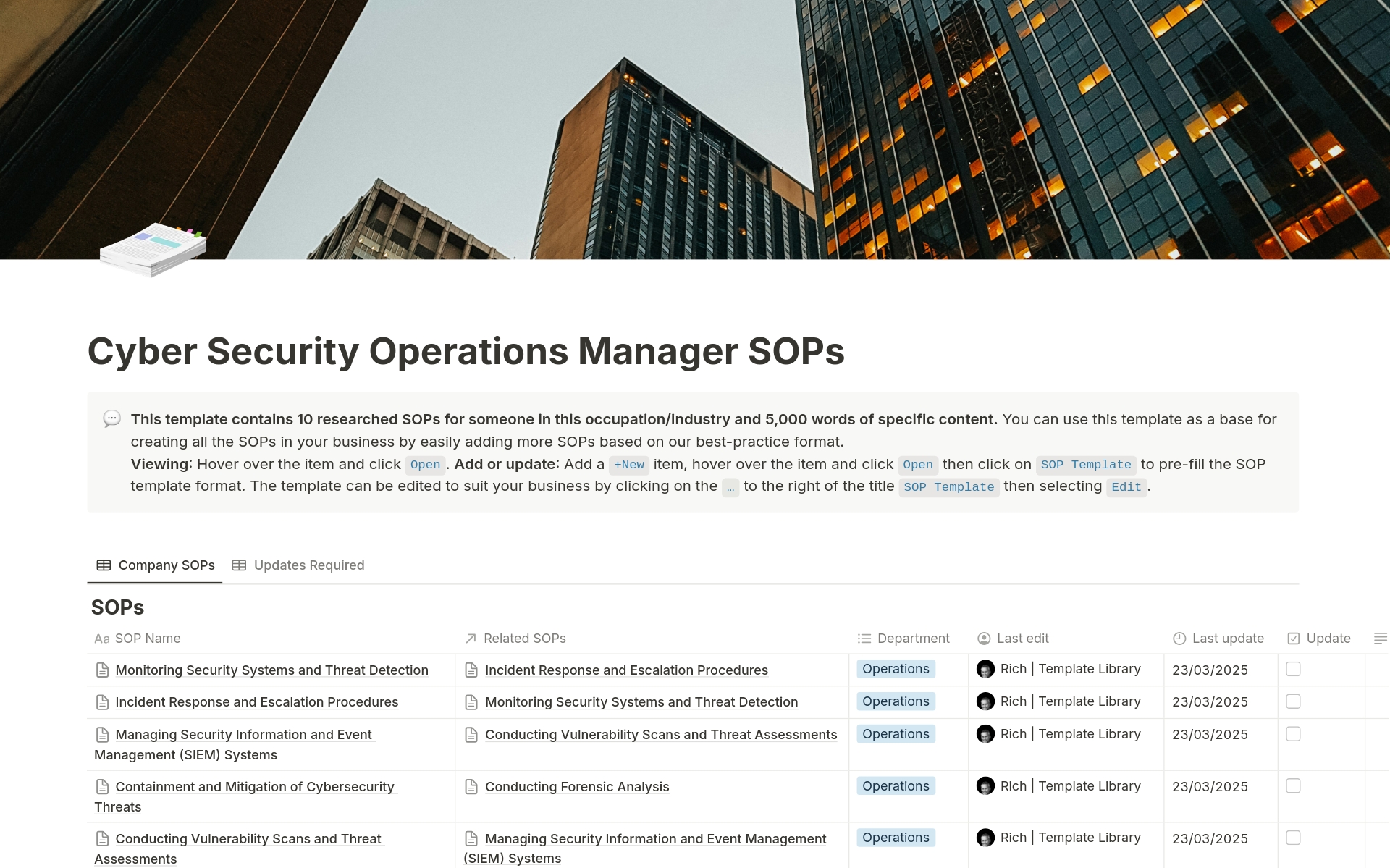Click page icon beside Monitoring Security Systems row
This screenshot has width=1390, height=868.
pyautogui.click(x=103, y=670)
